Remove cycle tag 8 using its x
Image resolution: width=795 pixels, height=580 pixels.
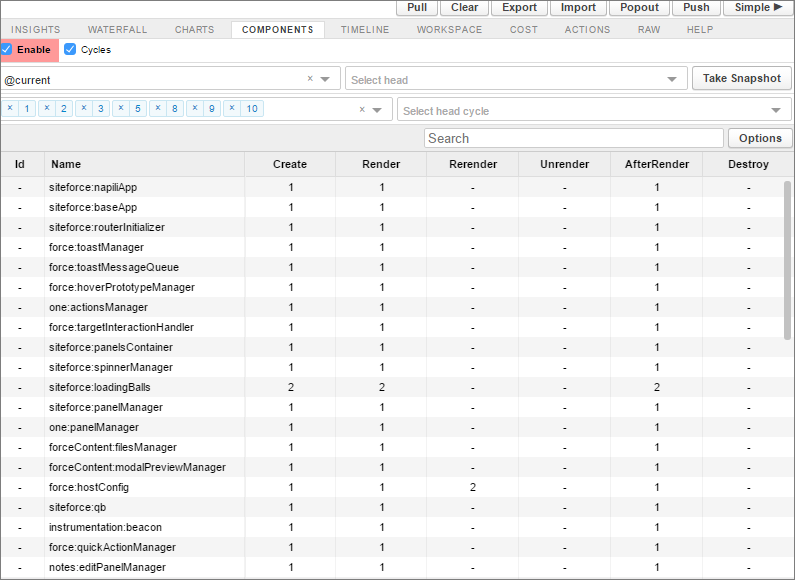pyautogui.click(x=158, y=108)
